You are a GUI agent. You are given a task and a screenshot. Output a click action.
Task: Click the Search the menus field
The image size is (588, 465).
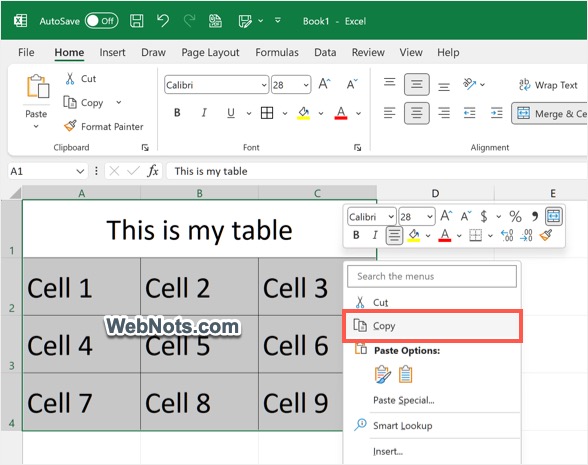(432, 276)
